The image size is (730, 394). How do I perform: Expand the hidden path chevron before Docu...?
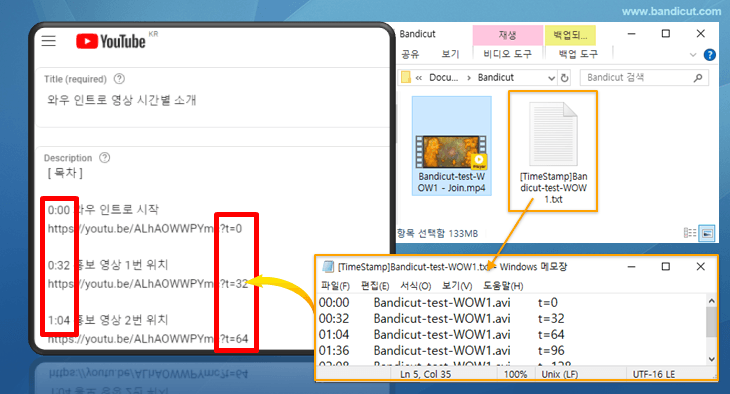419,78
